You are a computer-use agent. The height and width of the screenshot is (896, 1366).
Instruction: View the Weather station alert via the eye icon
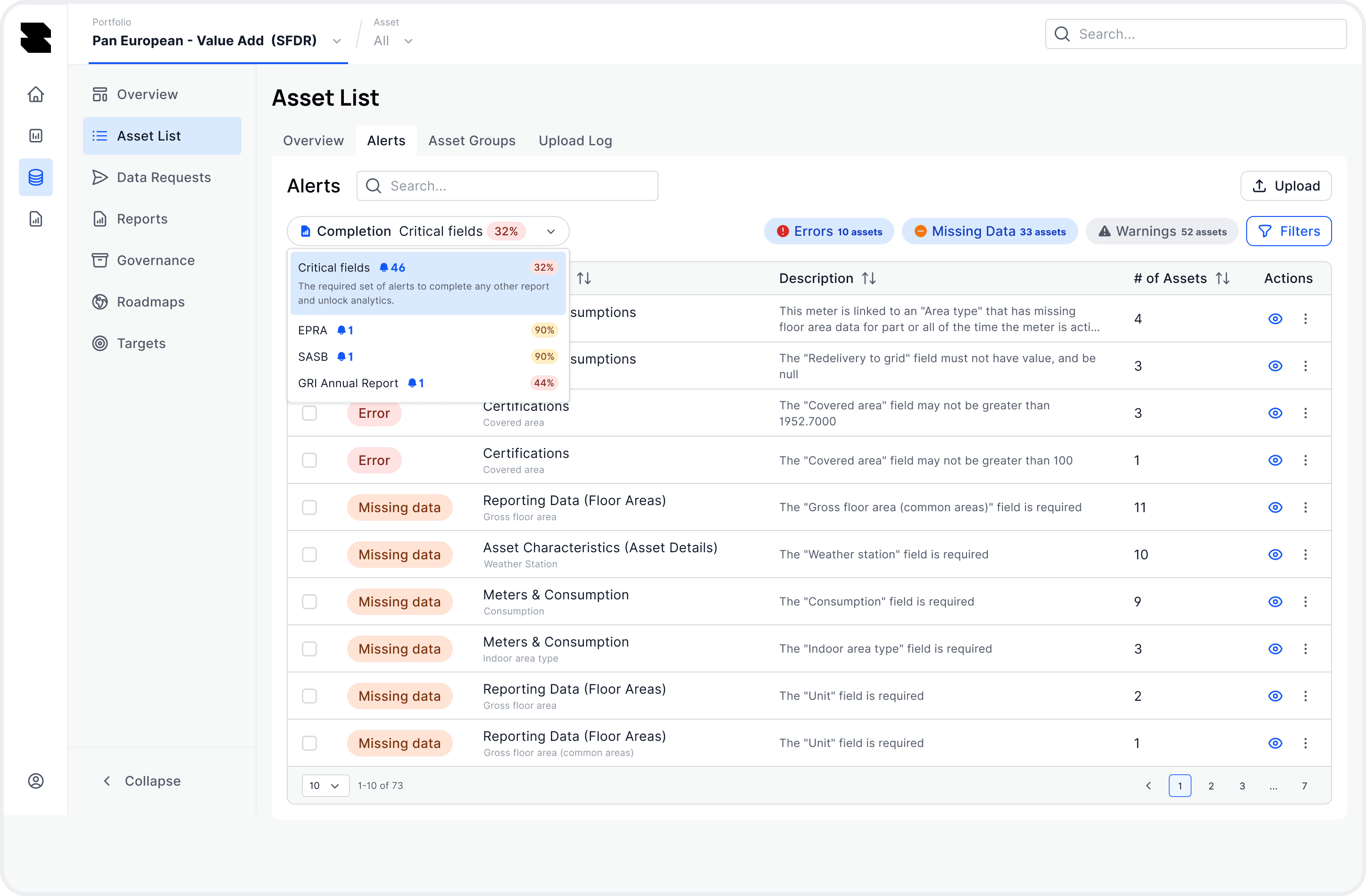tap(1275, 555)
